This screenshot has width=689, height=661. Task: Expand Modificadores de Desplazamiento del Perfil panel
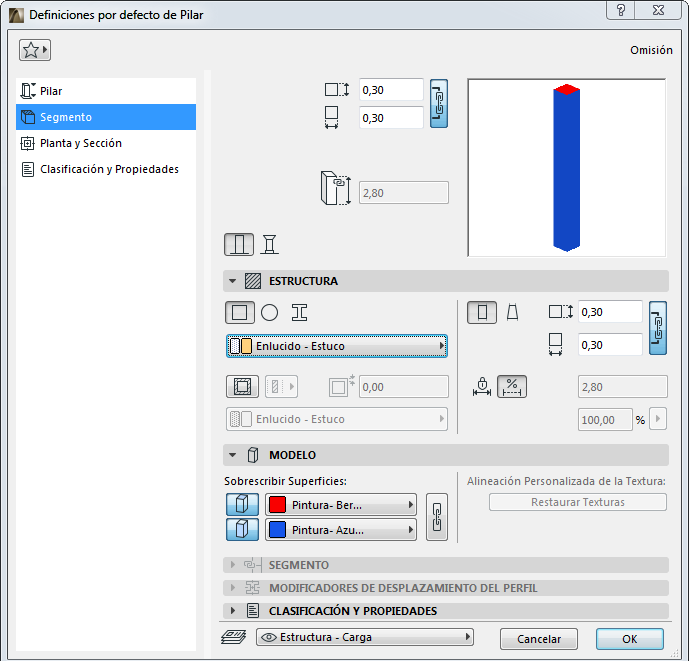coord(233,588)
